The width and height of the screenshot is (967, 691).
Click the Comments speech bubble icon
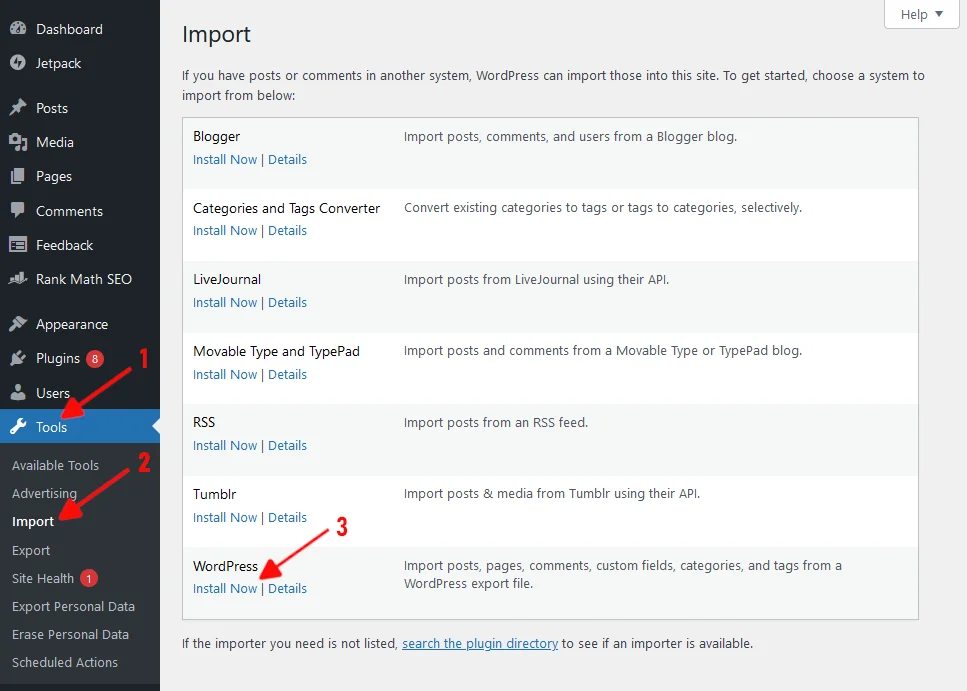[18, 211]
